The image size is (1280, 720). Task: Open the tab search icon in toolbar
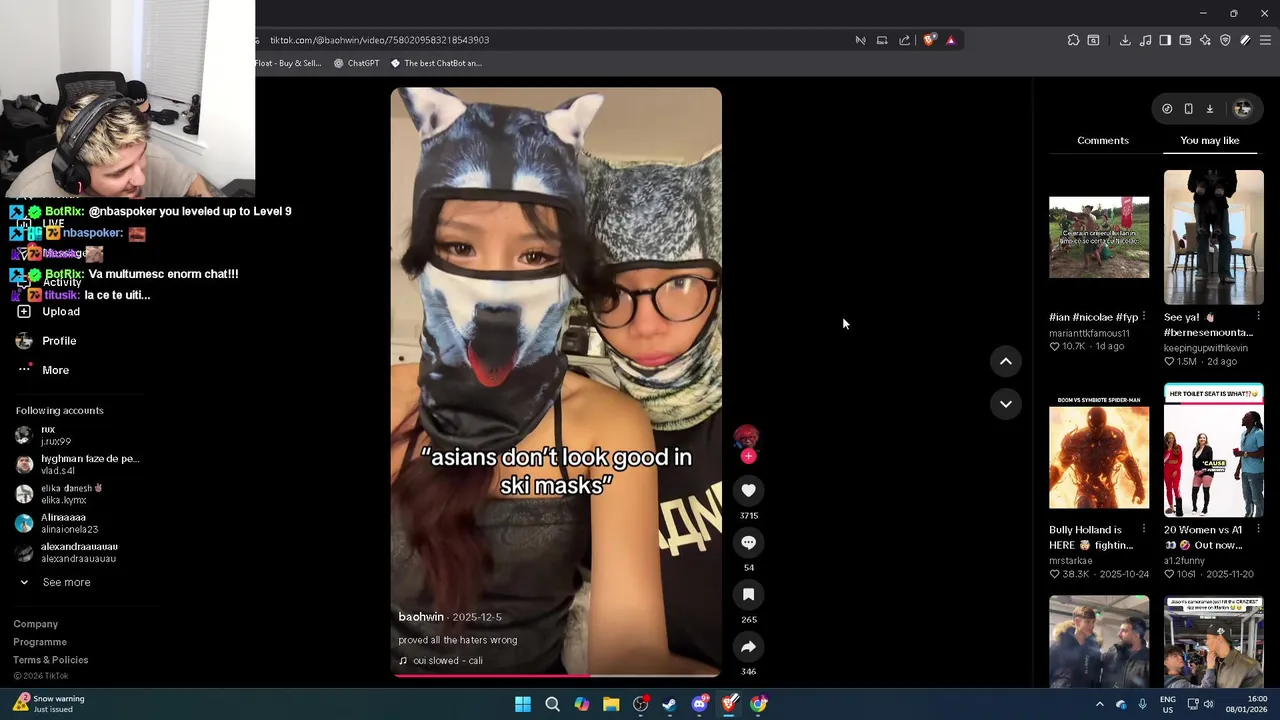1093,40
